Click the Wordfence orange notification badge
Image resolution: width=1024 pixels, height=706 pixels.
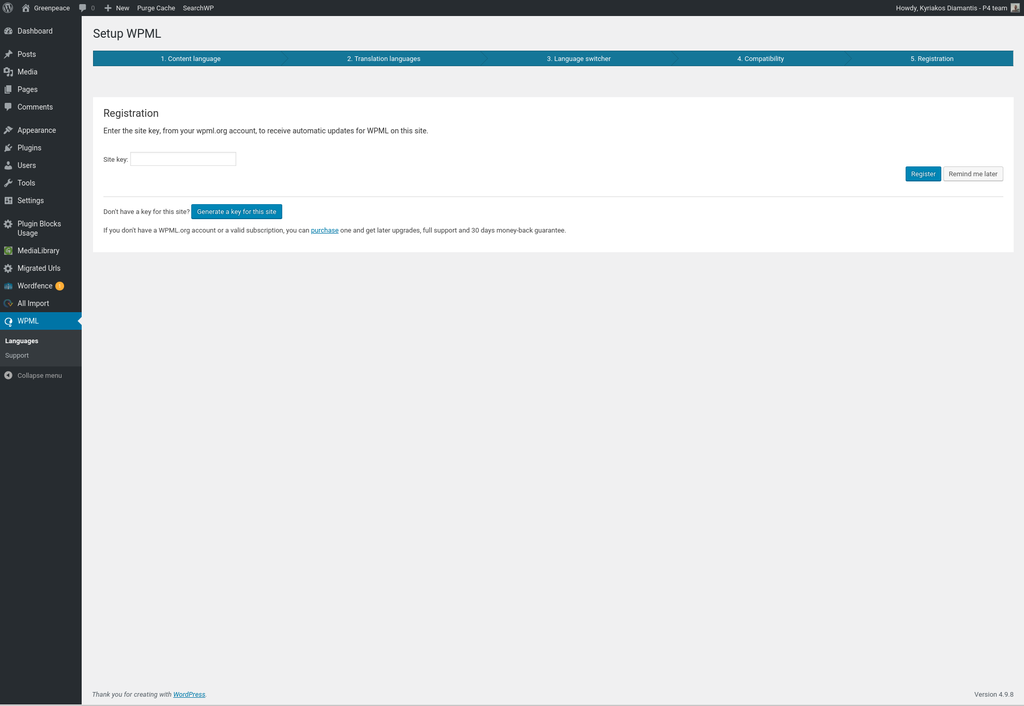59,286
